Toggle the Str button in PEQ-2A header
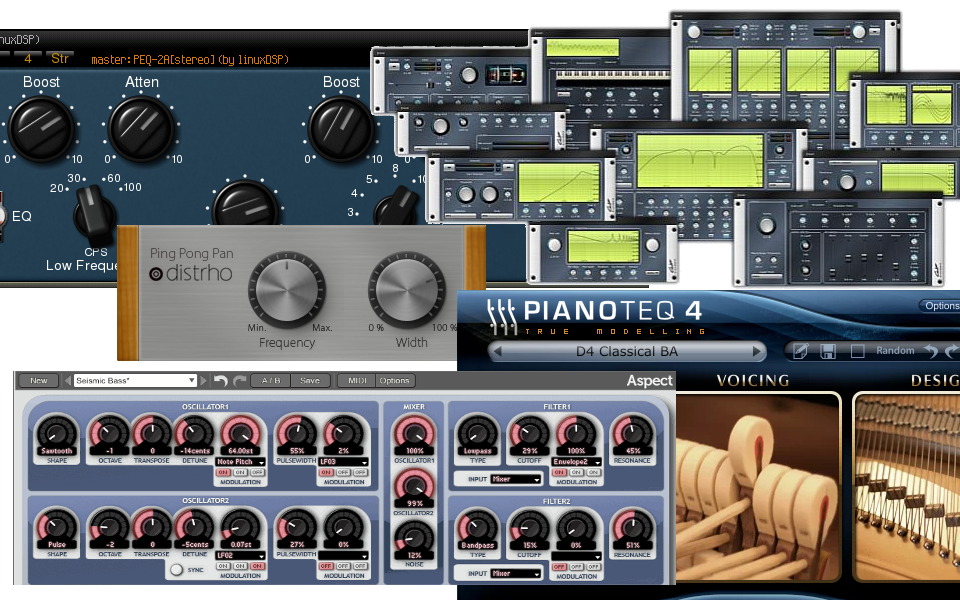 [x=60, y=59]
